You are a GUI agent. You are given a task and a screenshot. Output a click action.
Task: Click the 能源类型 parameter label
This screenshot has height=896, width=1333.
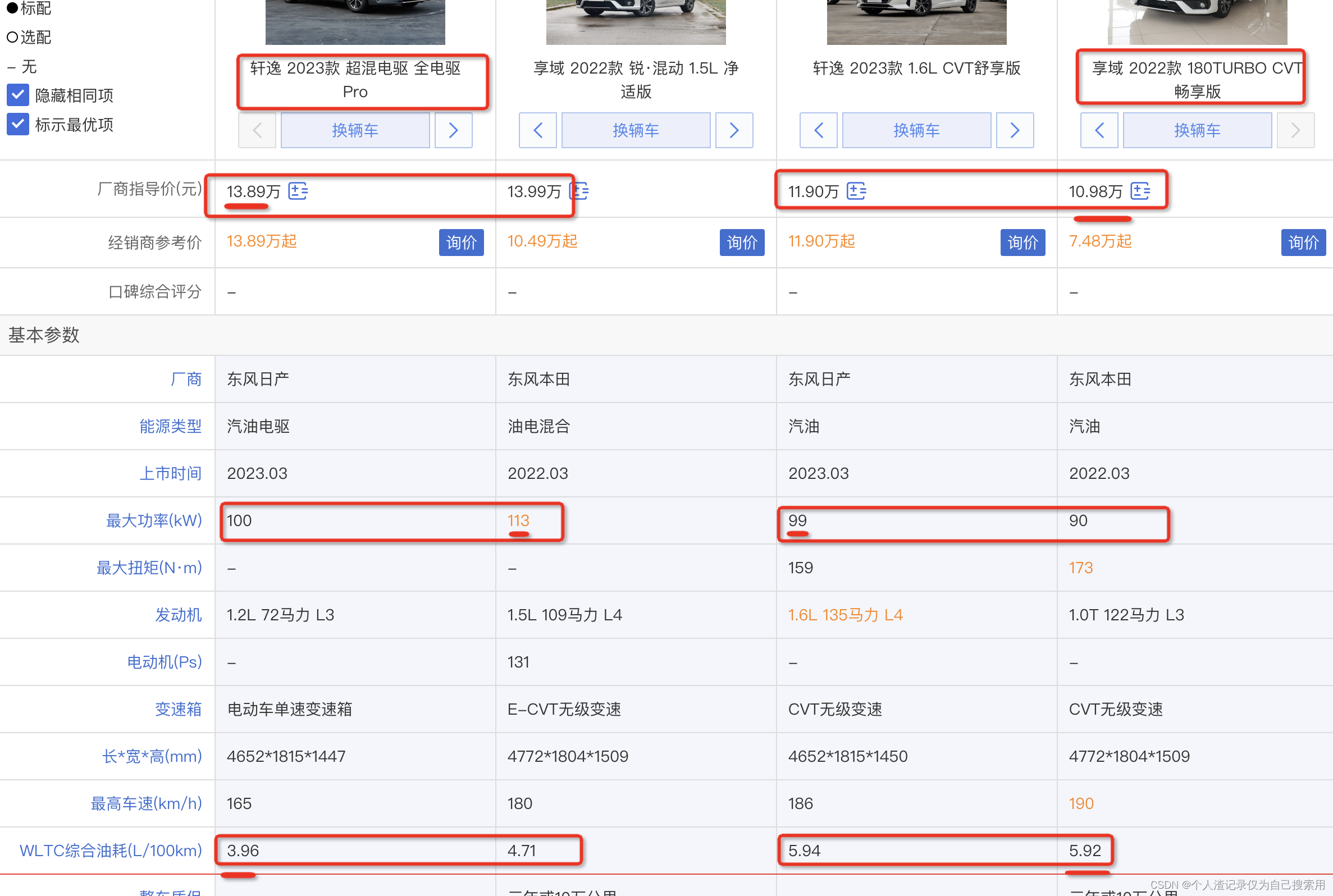click(170, 426)
